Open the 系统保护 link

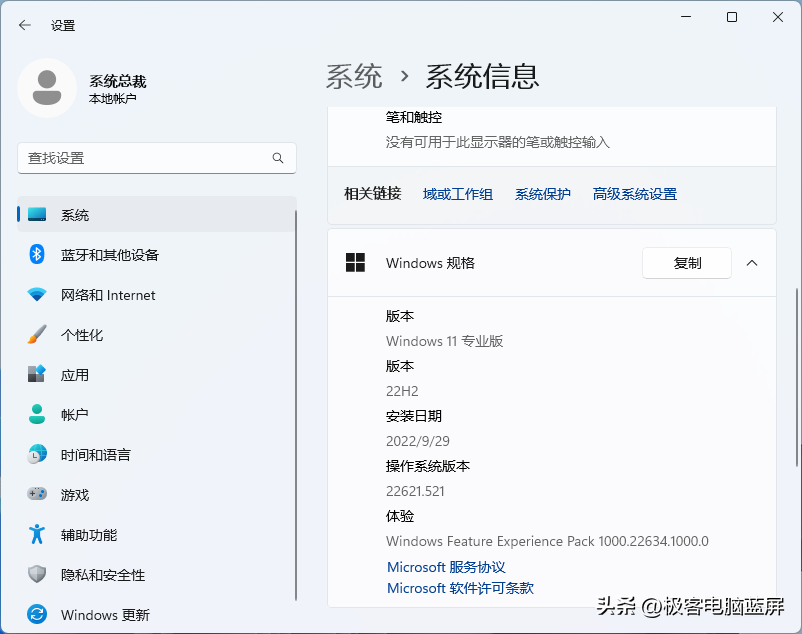click(543, 194)
